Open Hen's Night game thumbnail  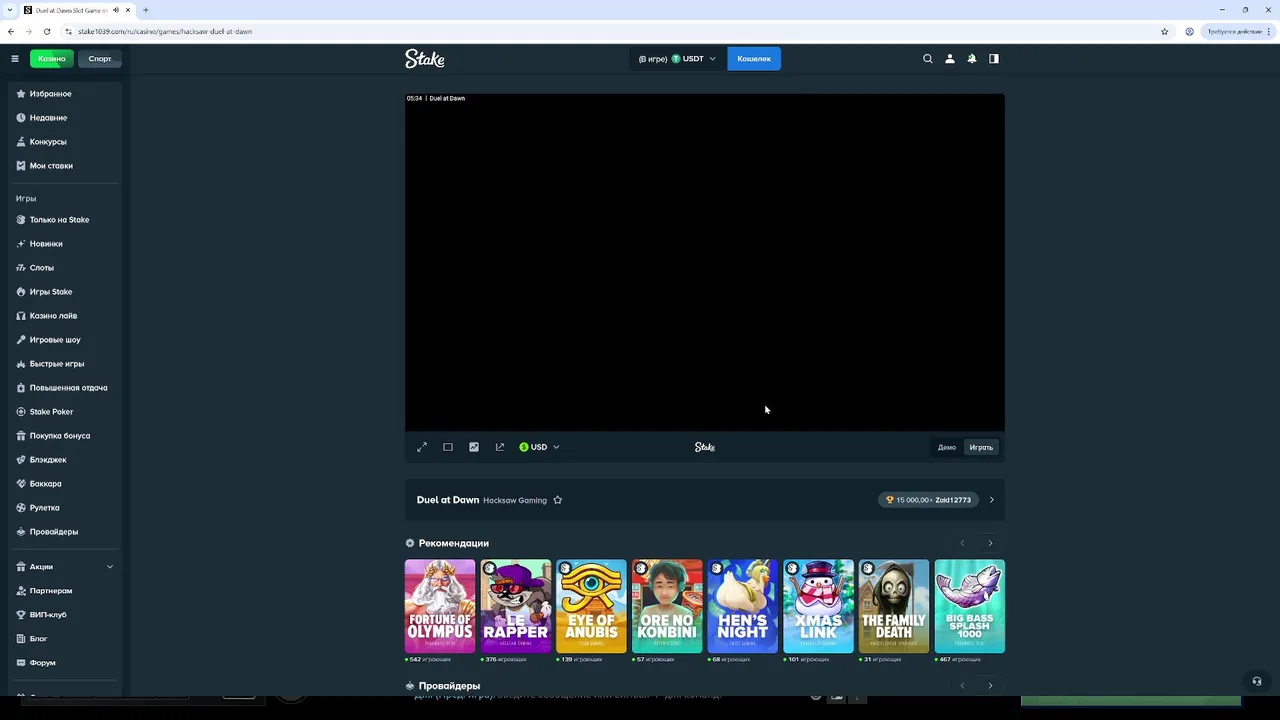click(x=743, y=606)
